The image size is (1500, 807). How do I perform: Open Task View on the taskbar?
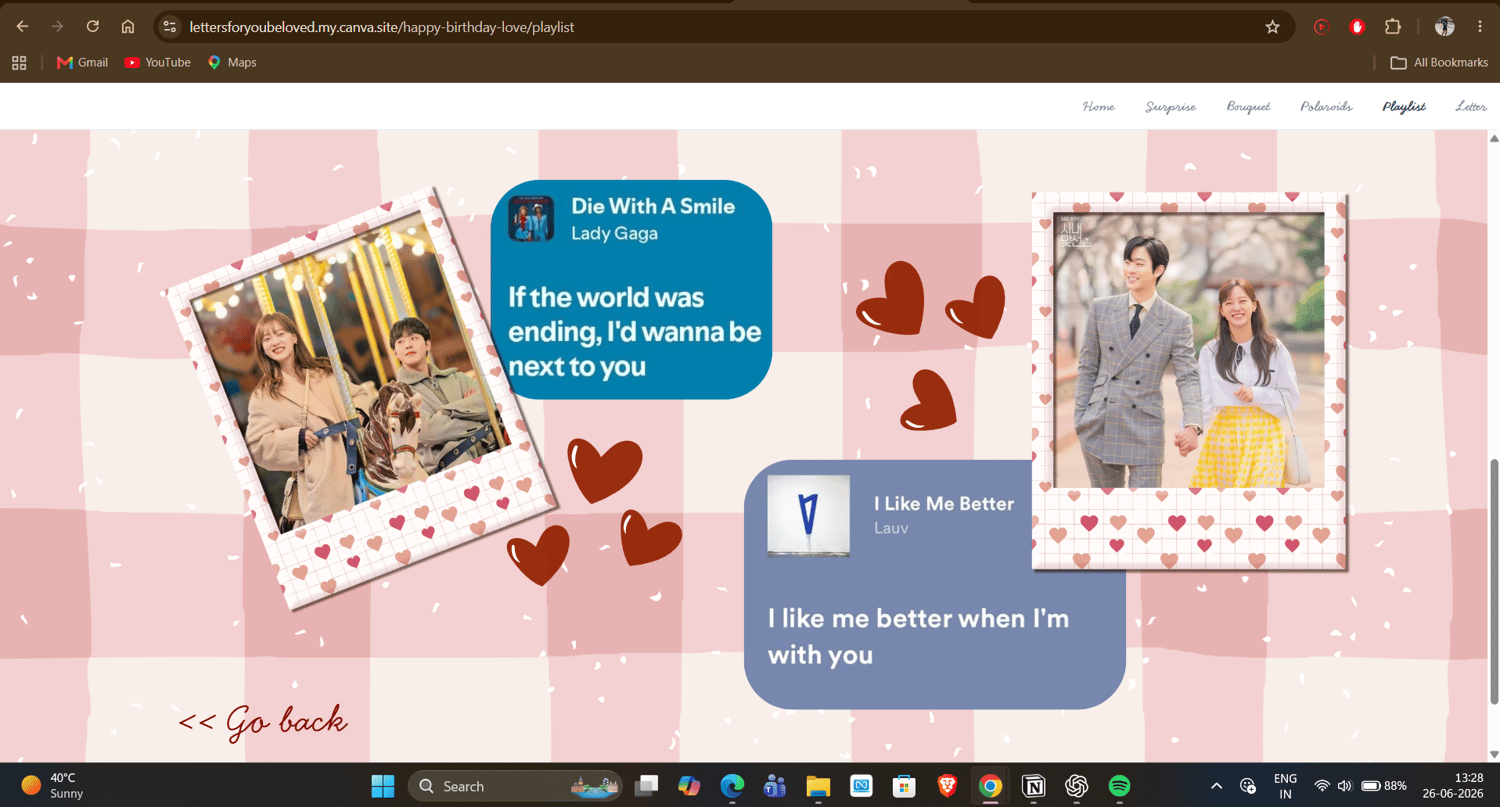coord(647,786)
